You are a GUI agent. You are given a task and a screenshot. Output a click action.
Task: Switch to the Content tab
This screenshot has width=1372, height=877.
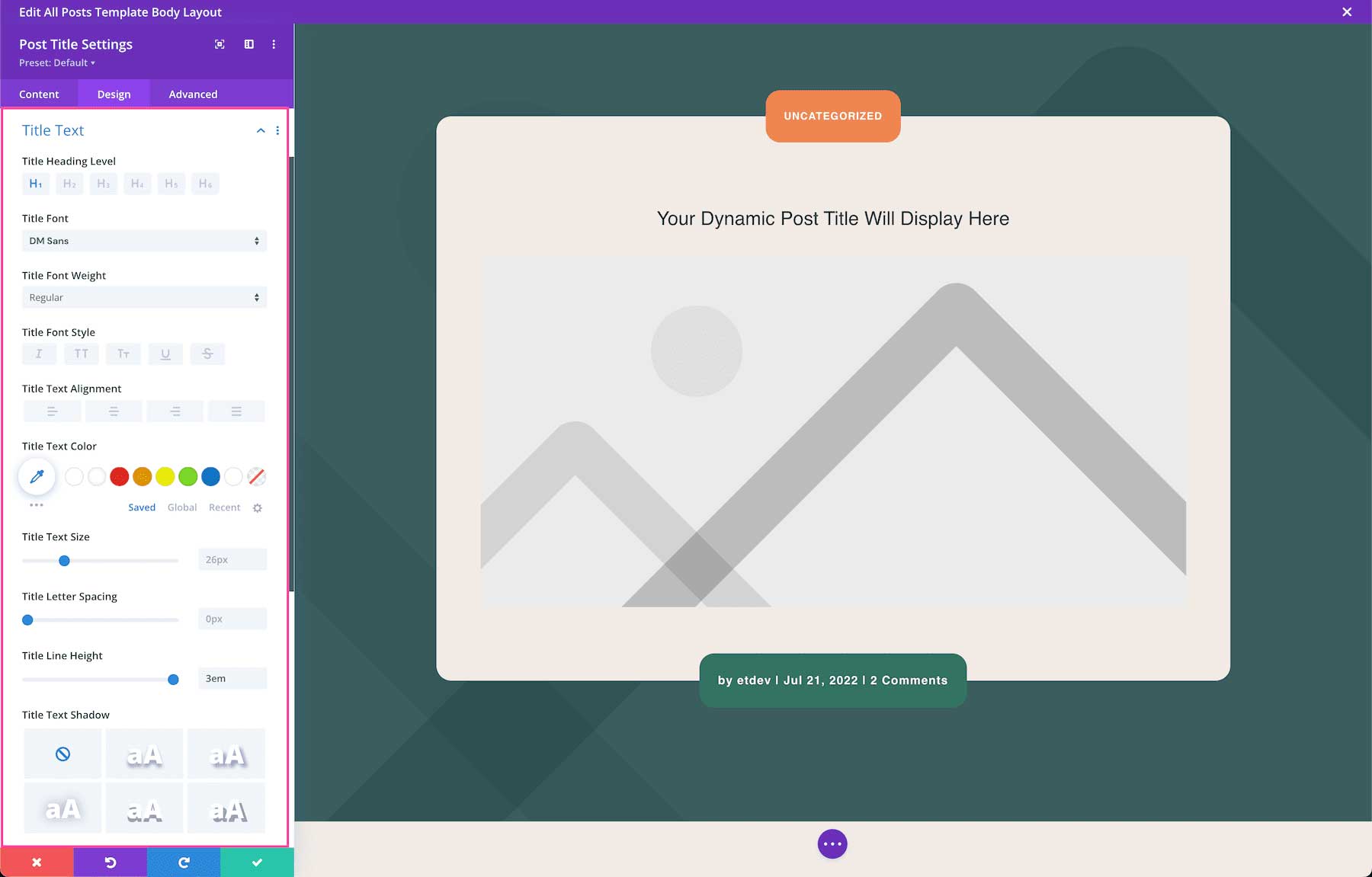(x=39, y=94)
